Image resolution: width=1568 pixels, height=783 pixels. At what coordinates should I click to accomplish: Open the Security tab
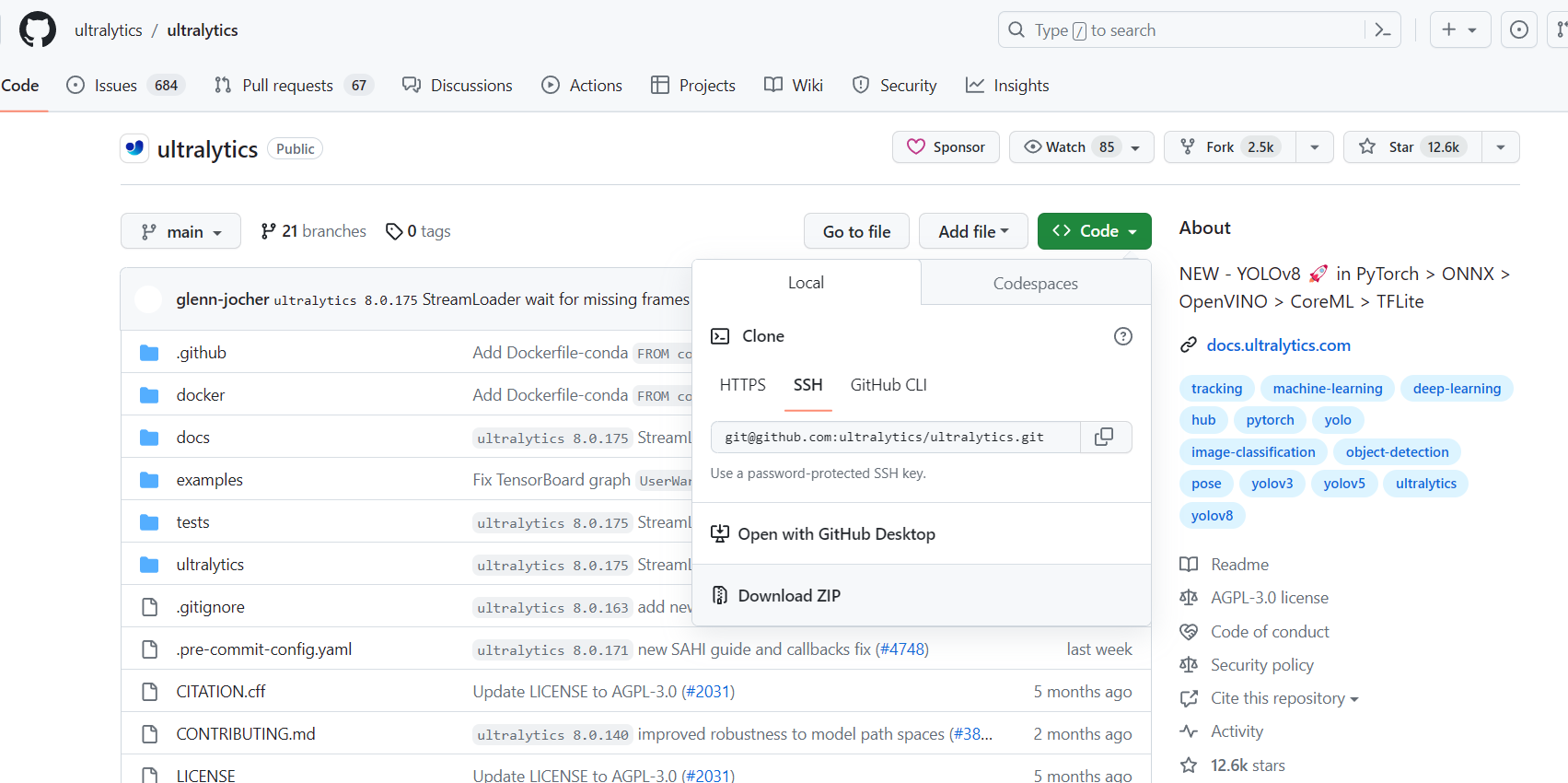pos(895,86)
